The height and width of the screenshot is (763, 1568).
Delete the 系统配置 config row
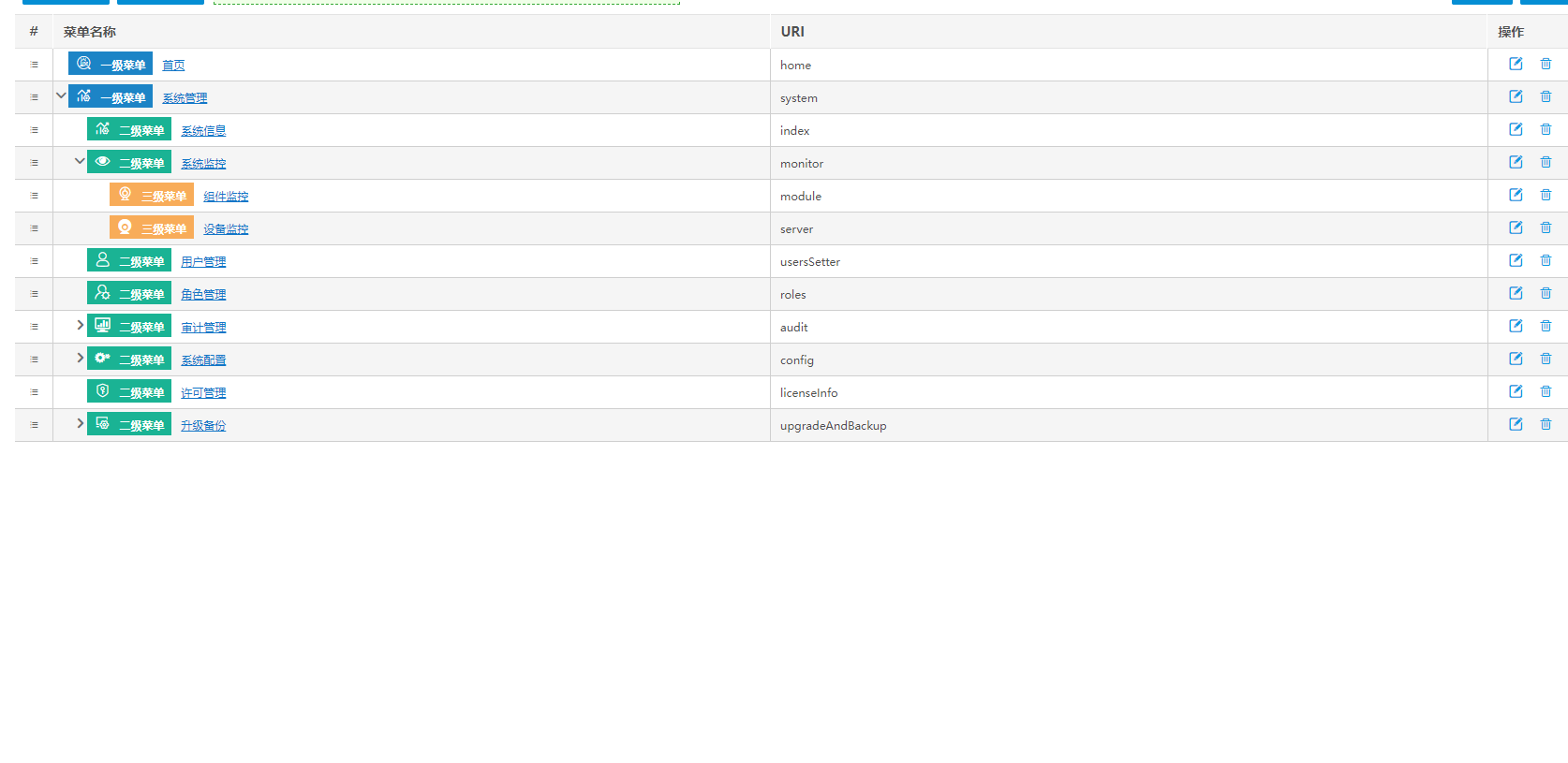pyautogui.click(x=1546, y=359)
